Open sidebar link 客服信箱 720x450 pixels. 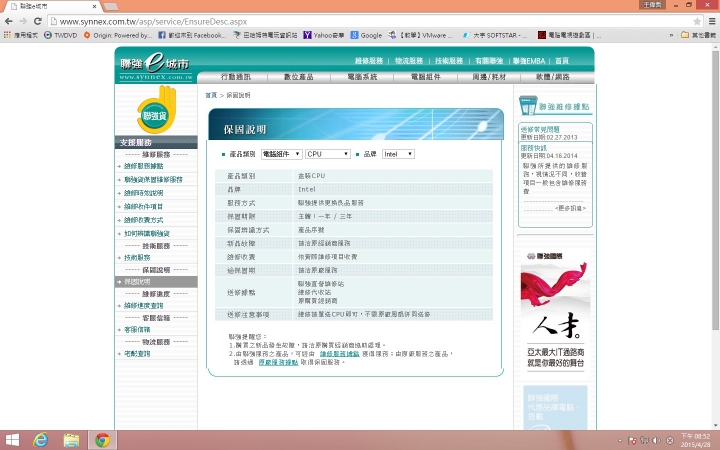click(137, 330)
